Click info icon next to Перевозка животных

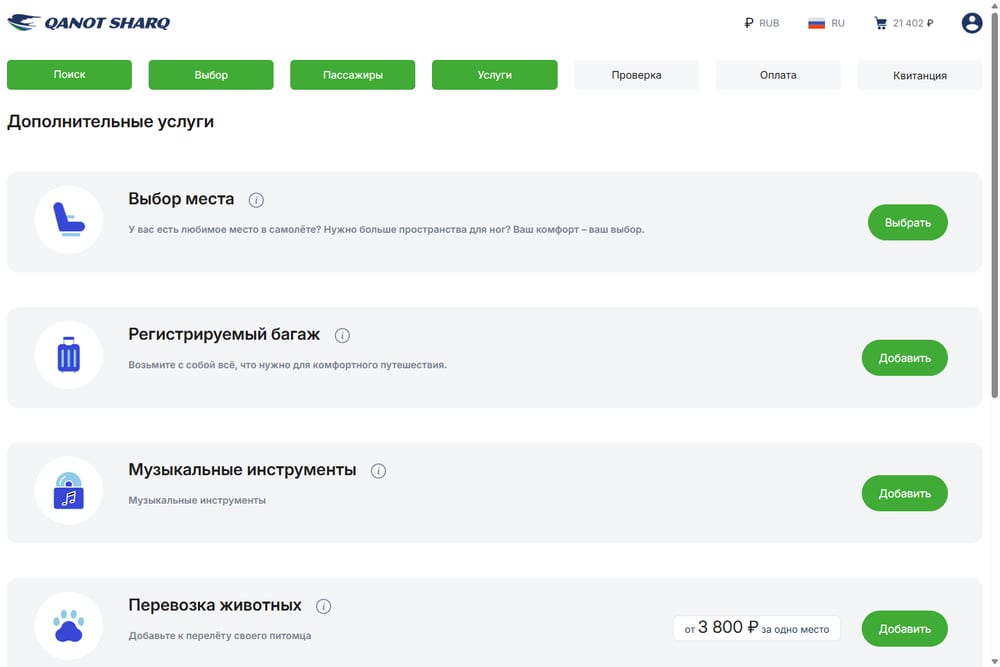(323, 606)
